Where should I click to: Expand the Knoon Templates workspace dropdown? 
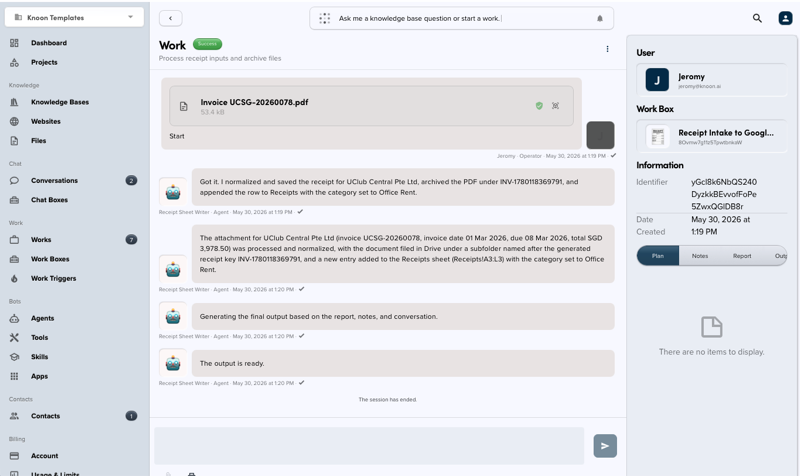(x=74, y=17)
